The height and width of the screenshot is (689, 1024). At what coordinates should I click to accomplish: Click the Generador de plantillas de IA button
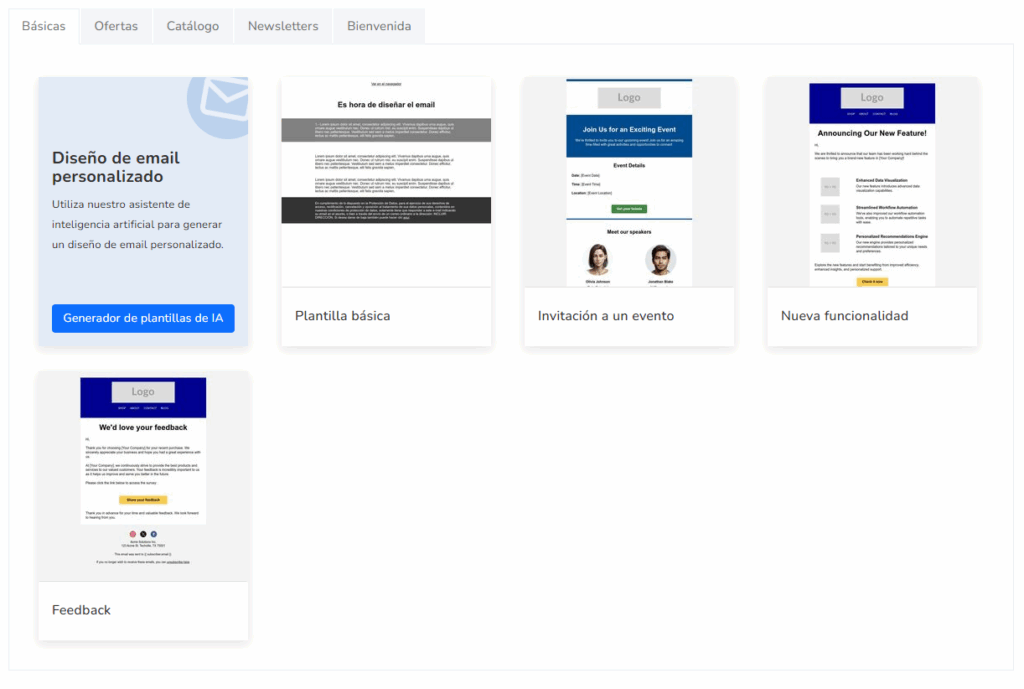pyautogui.click(x=142, y=318)
